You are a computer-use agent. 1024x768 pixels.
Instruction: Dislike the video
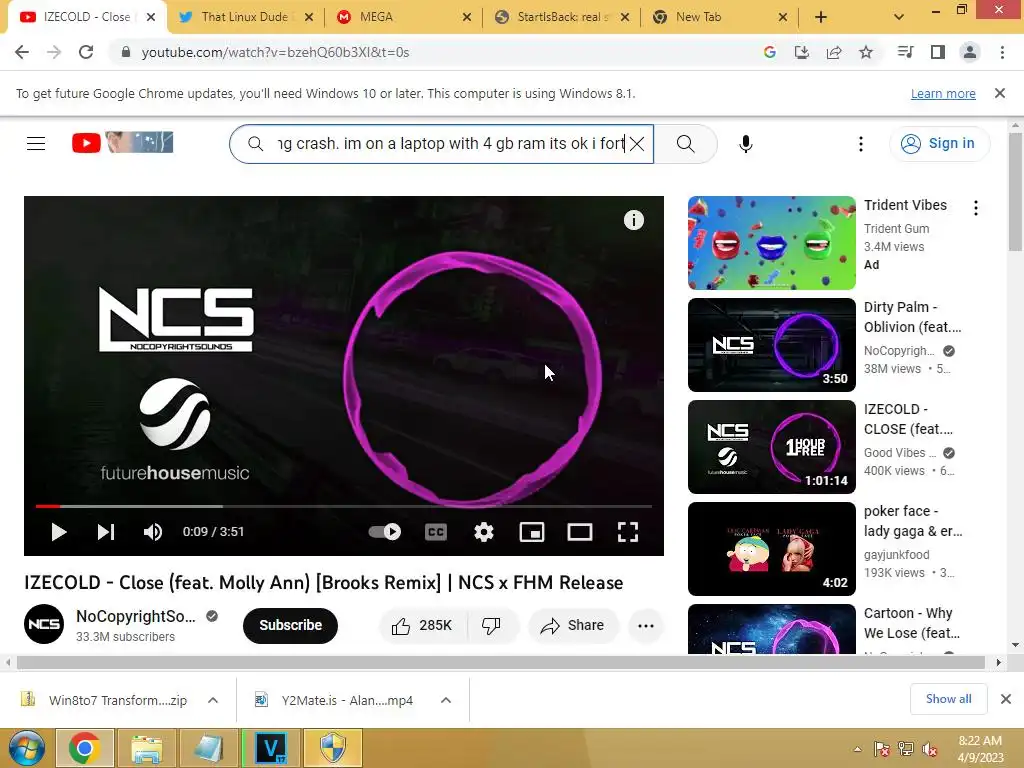(x=492, y=625)
